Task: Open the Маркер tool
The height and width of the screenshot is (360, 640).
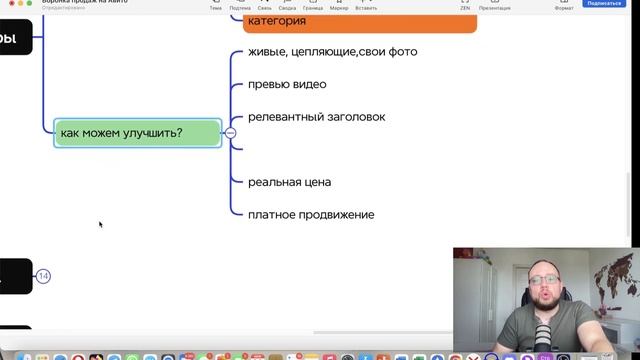Action: (339, 5)
